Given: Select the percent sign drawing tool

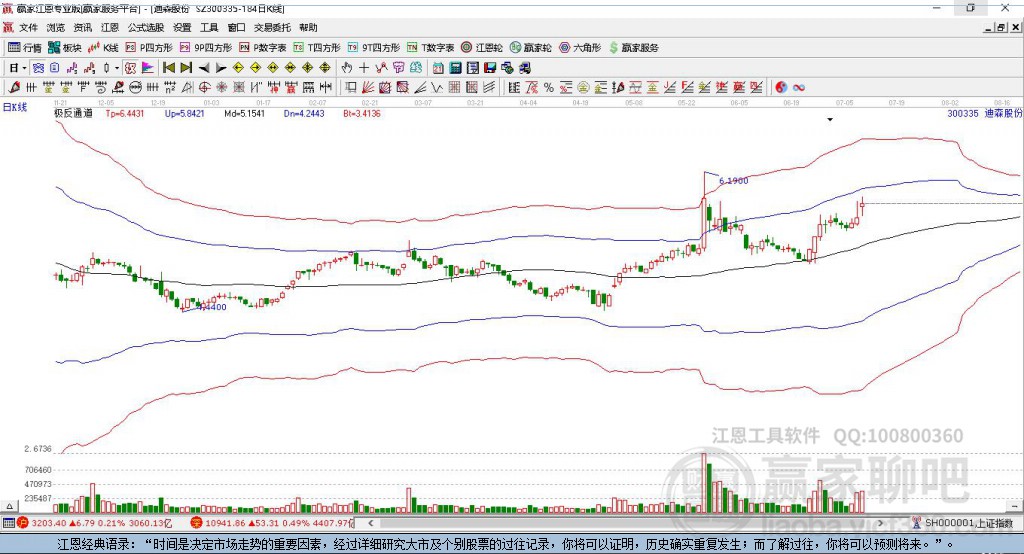Looking at the screenshot, I should (x=549, y=87).
